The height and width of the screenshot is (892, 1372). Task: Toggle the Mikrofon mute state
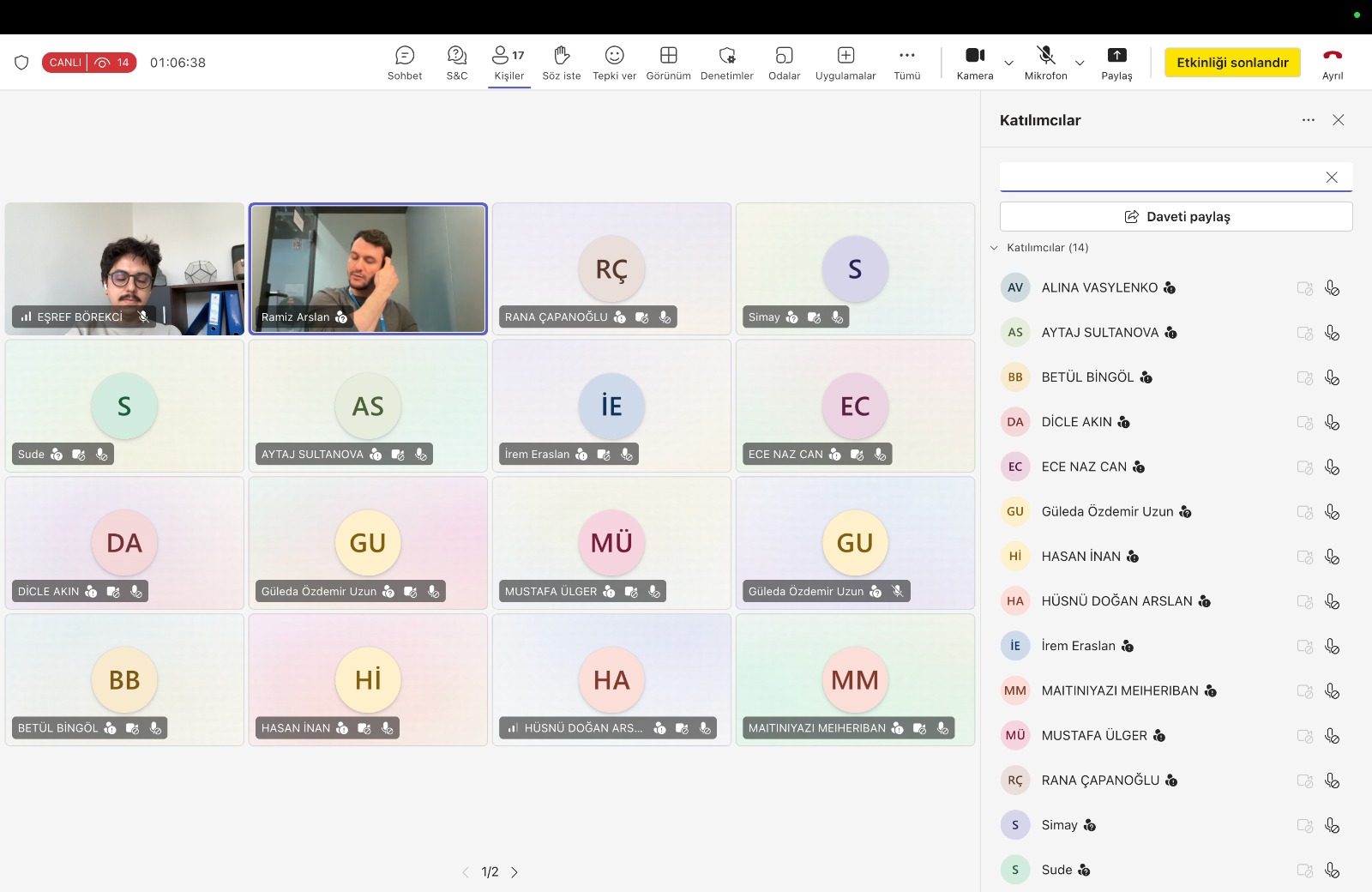point(1046,63)
